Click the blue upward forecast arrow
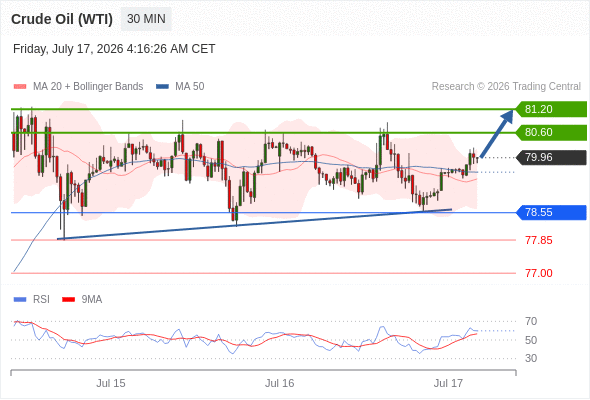 pos(497,133)
